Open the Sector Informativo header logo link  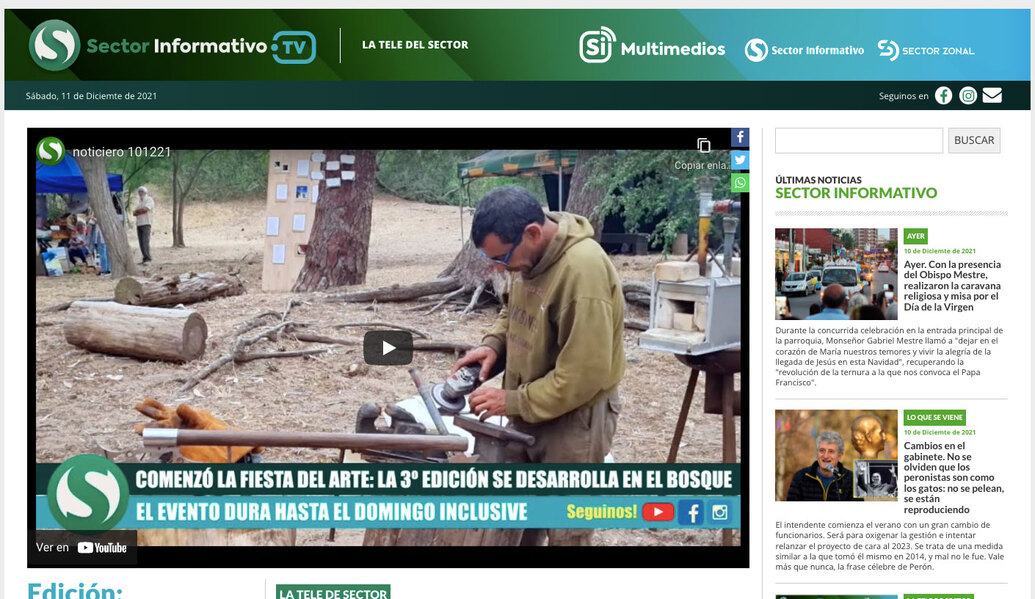(x=804, y=50)
